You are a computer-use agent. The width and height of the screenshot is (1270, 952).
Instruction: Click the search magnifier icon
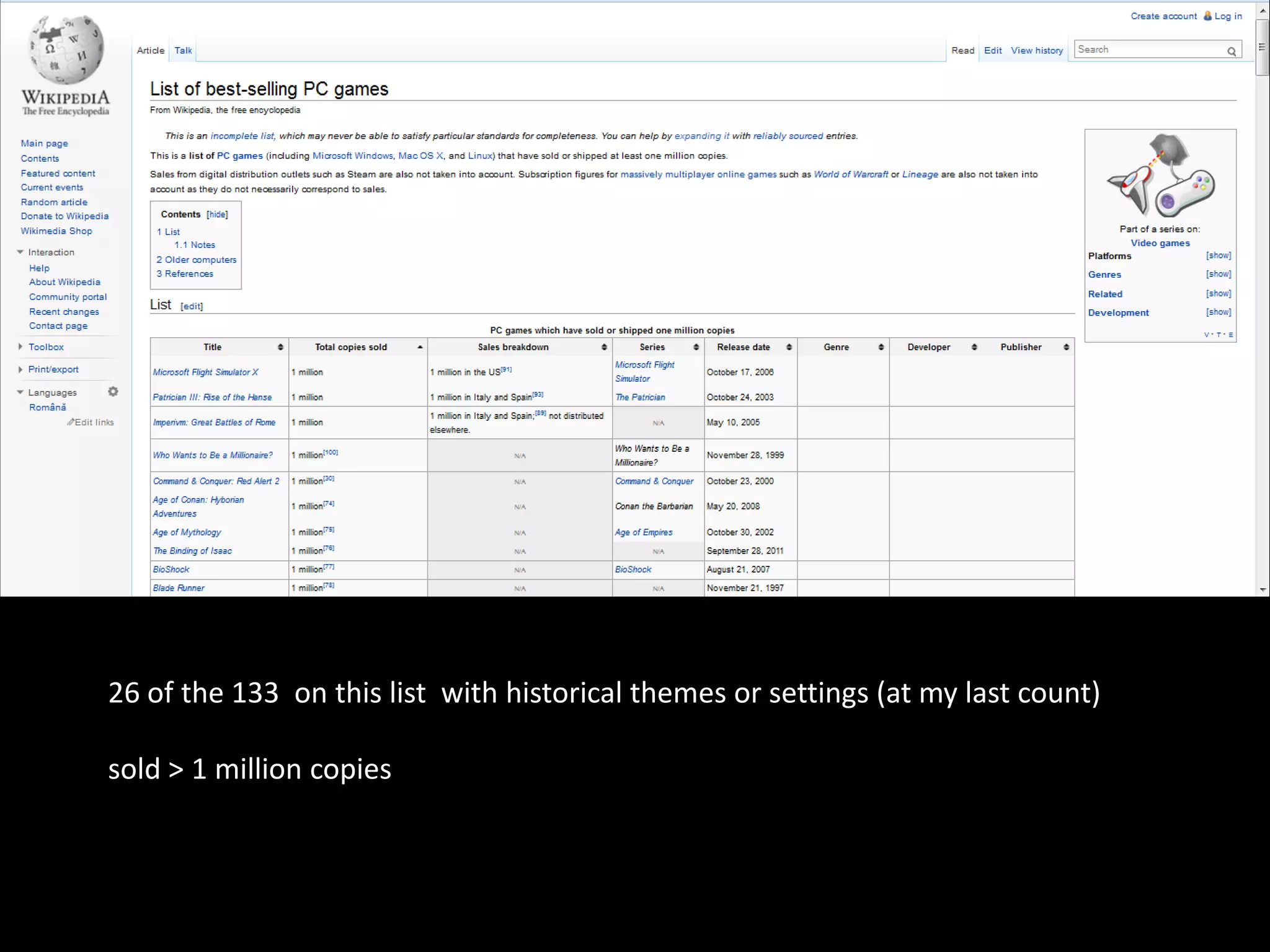[1232, 51]
